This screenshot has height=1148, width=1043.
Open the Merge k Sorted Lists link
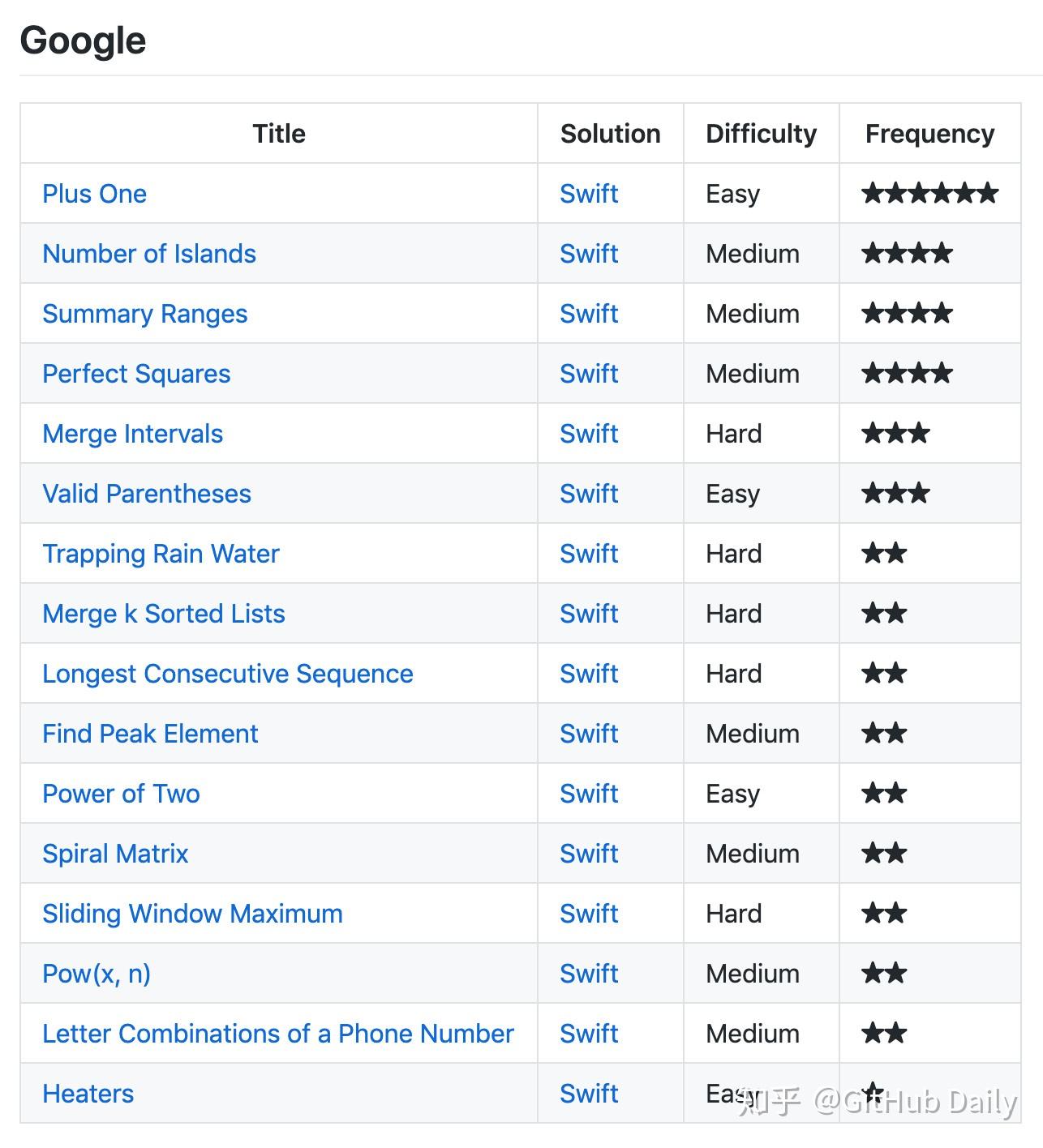[164, 614]
